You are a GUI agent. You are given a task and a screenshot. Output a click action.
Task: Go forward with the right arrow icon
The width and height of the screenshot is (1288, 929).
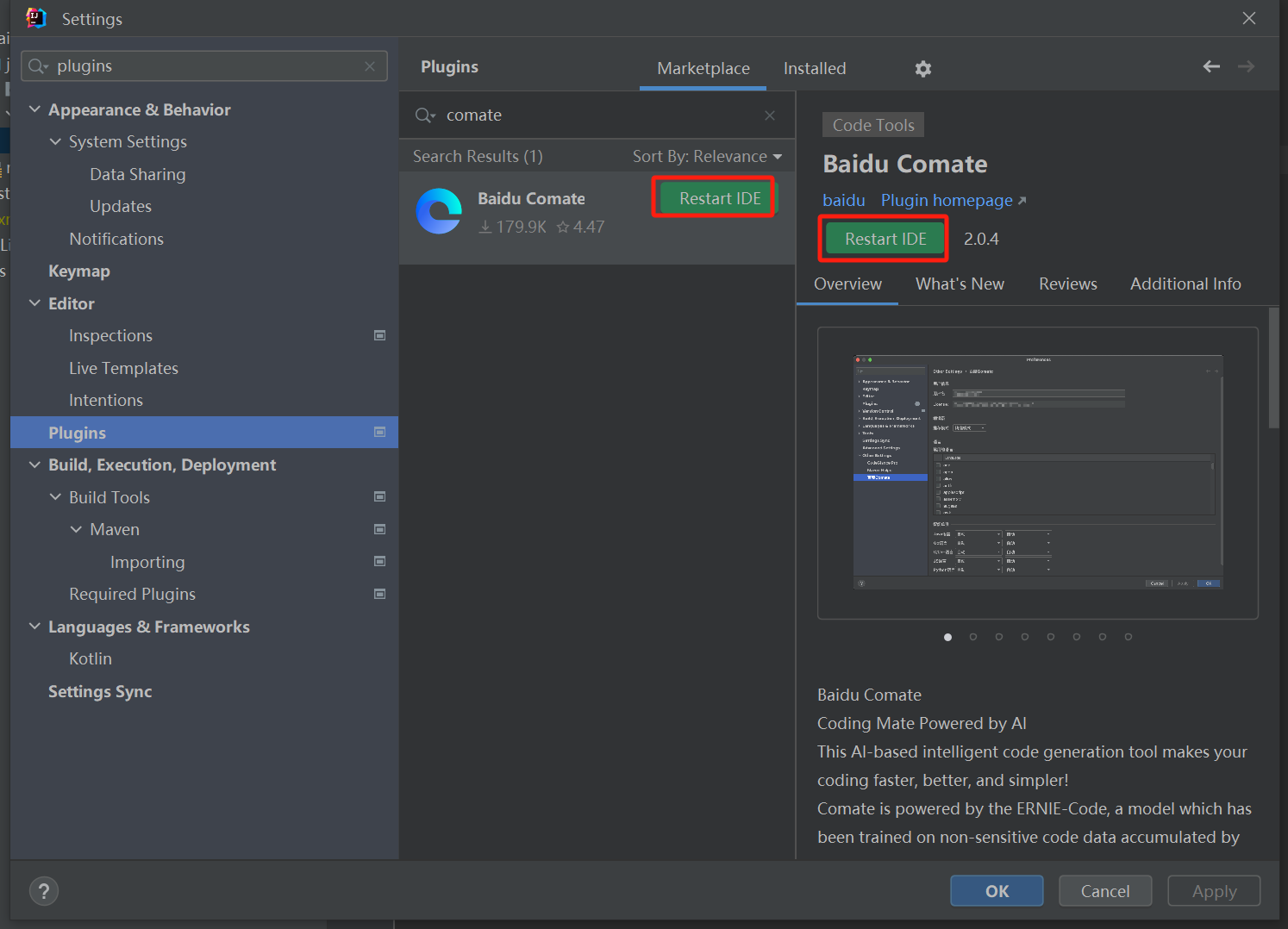pyautogui.click(x=1246, y=66)
